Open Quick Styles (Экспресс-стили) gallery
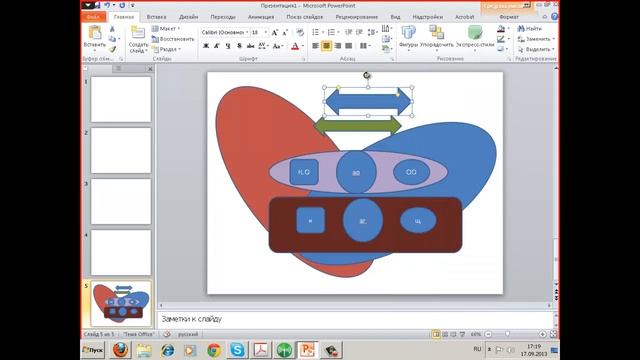640x360 pixels. pos(475,37)
